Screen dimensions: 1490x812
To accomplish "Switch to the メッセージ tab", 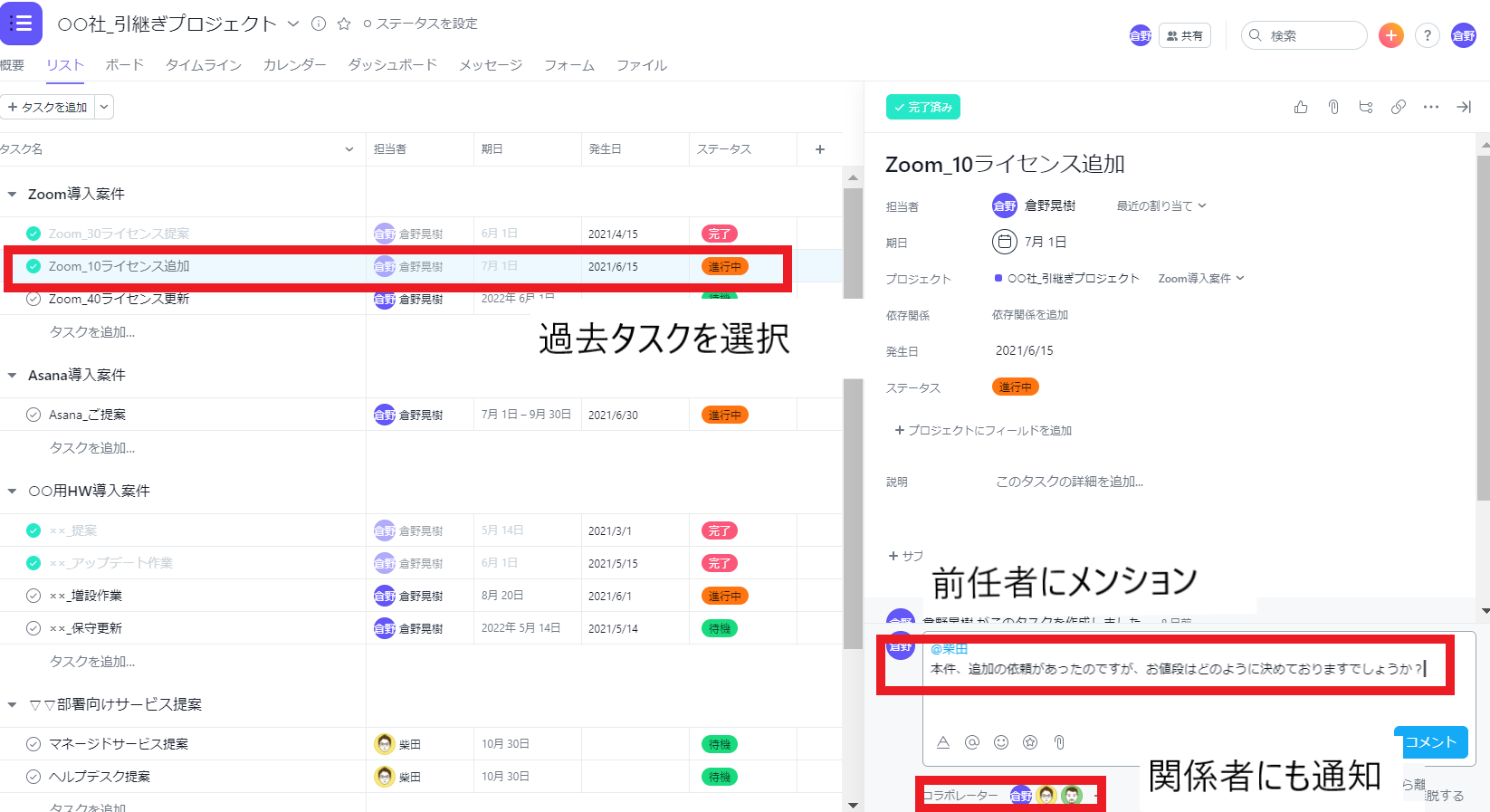I will pyautogui.click(x=491, y=65).
